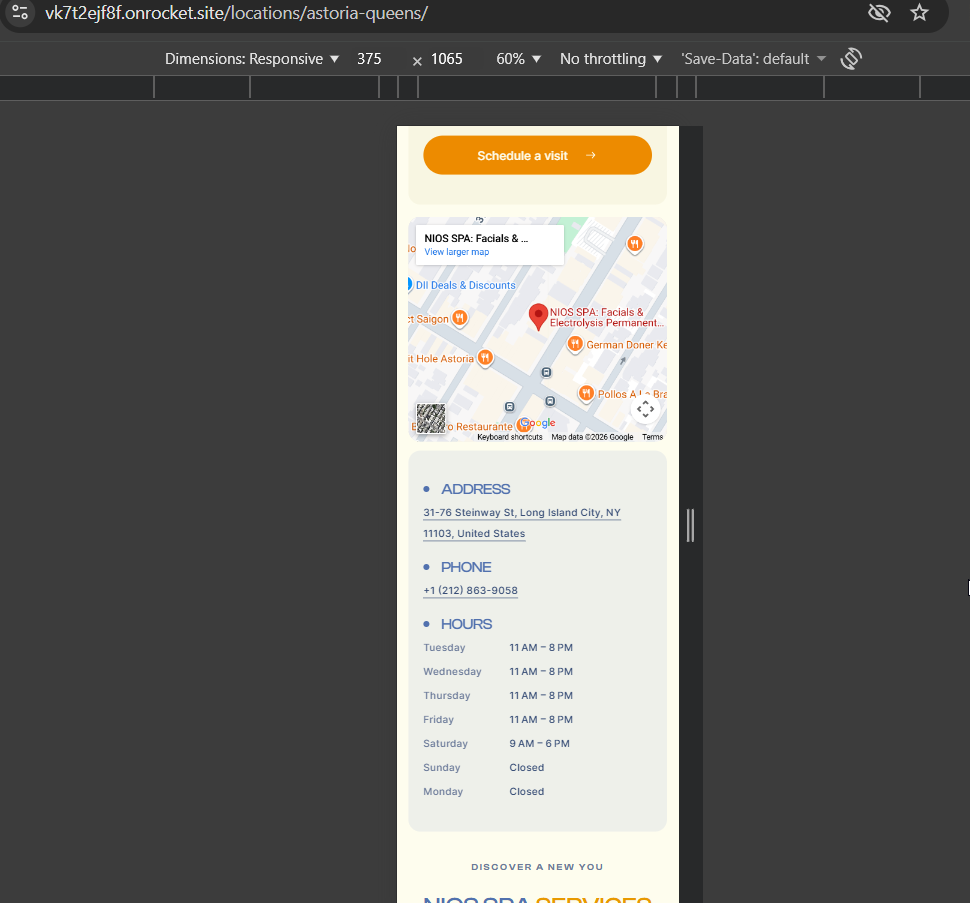Viewport: 970px width, 903px height.
Task: Click the map camera controls pan icon
Action: click(645, 409)
